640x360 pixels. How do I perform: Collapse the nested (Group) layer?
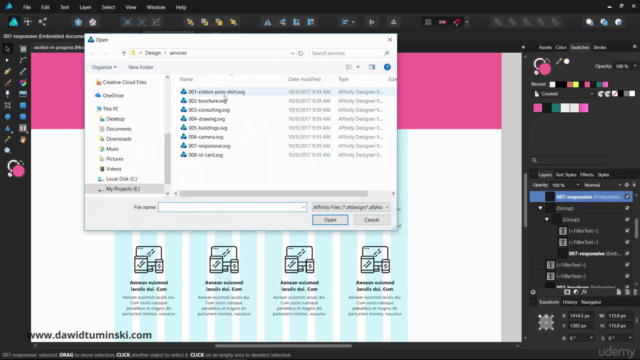pos(547,220)
